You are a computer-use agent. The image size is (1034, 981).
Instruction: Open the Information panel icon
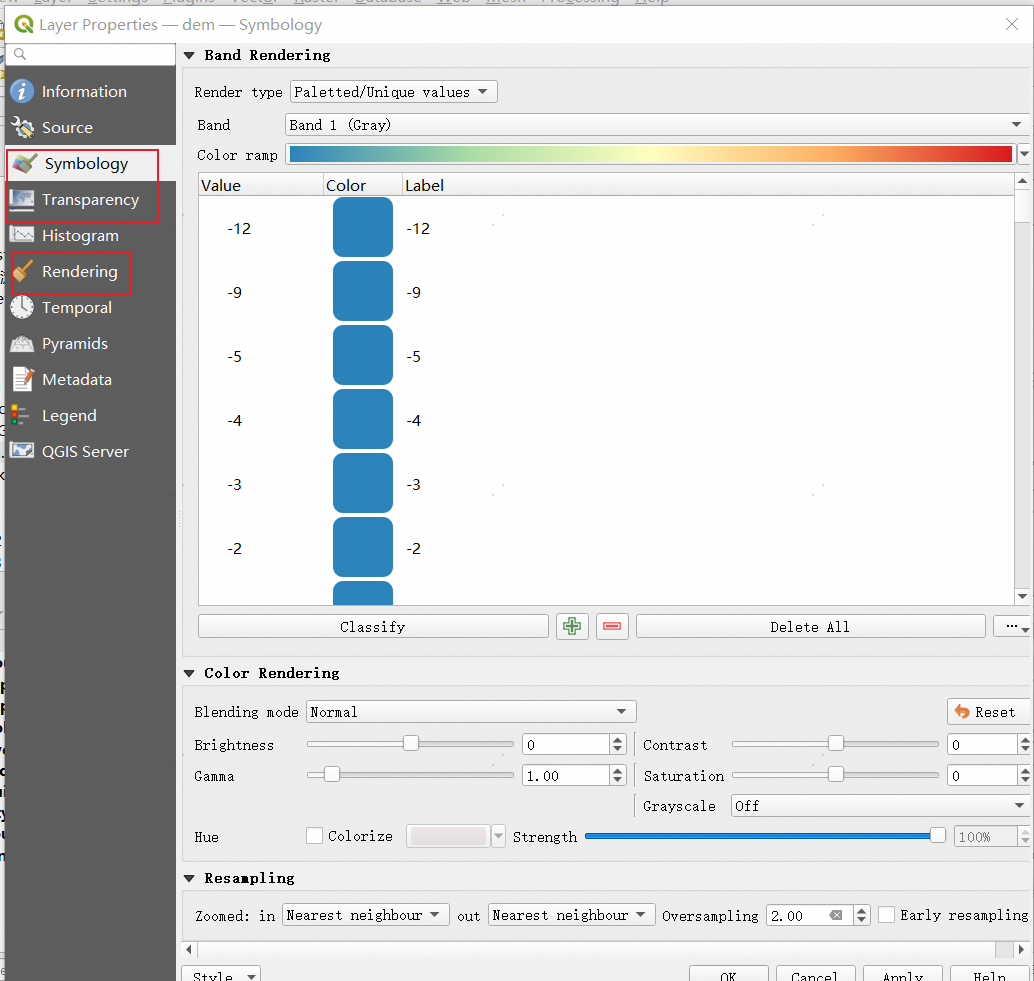[x=22, y=91]
